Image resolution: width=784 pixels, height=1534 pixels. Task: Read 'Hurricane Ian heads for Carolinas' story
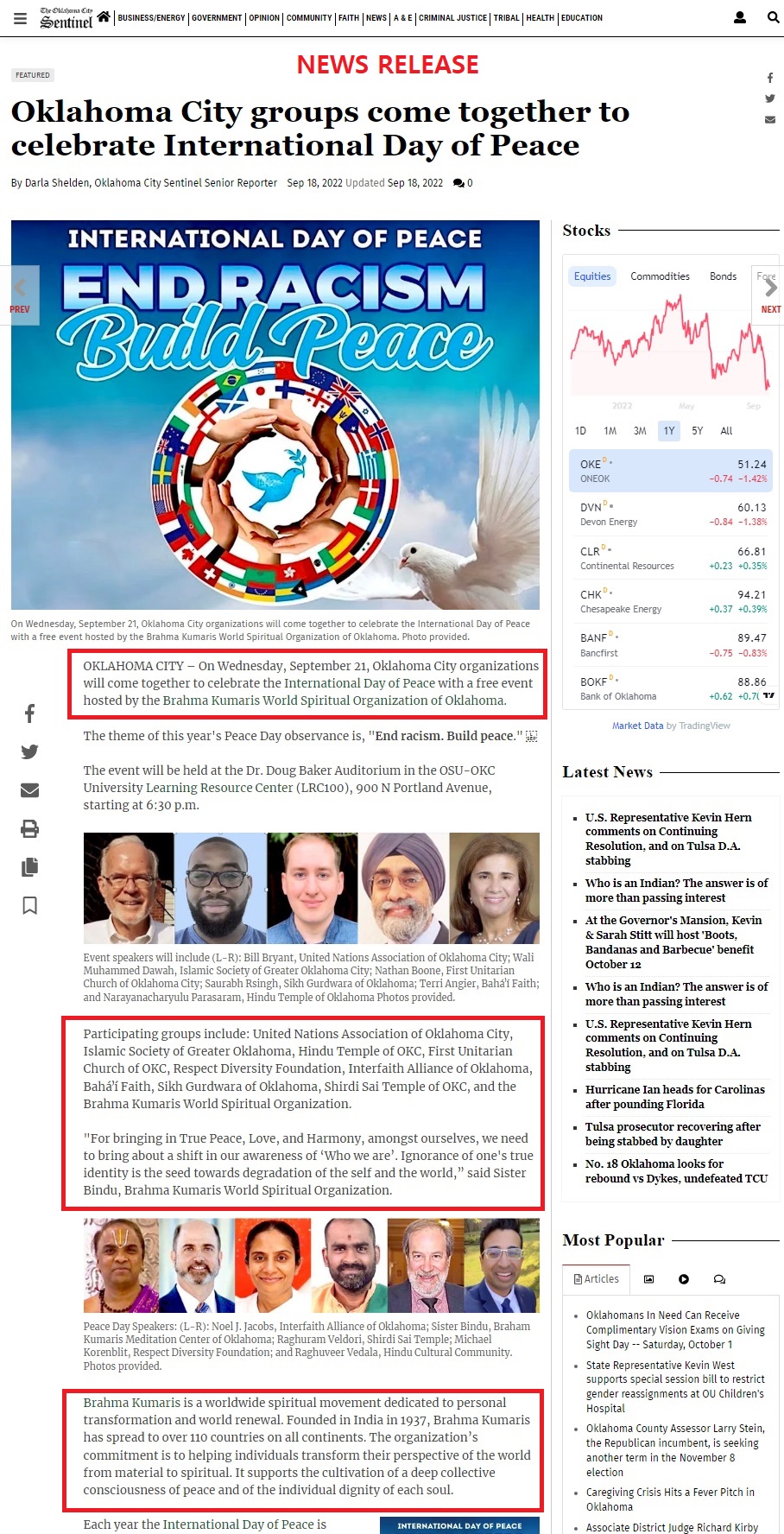coord(674,1097)
